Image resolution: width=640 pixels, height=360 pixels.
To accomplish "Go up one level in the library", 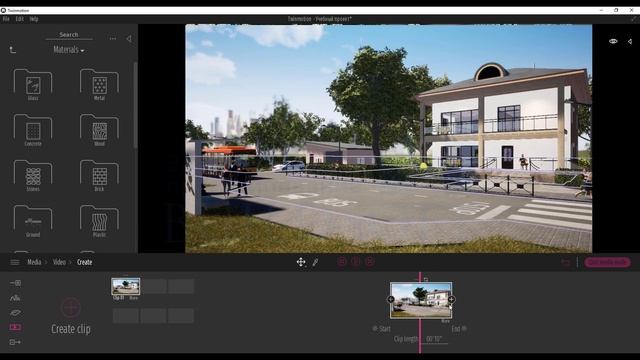I will (13, 50).
